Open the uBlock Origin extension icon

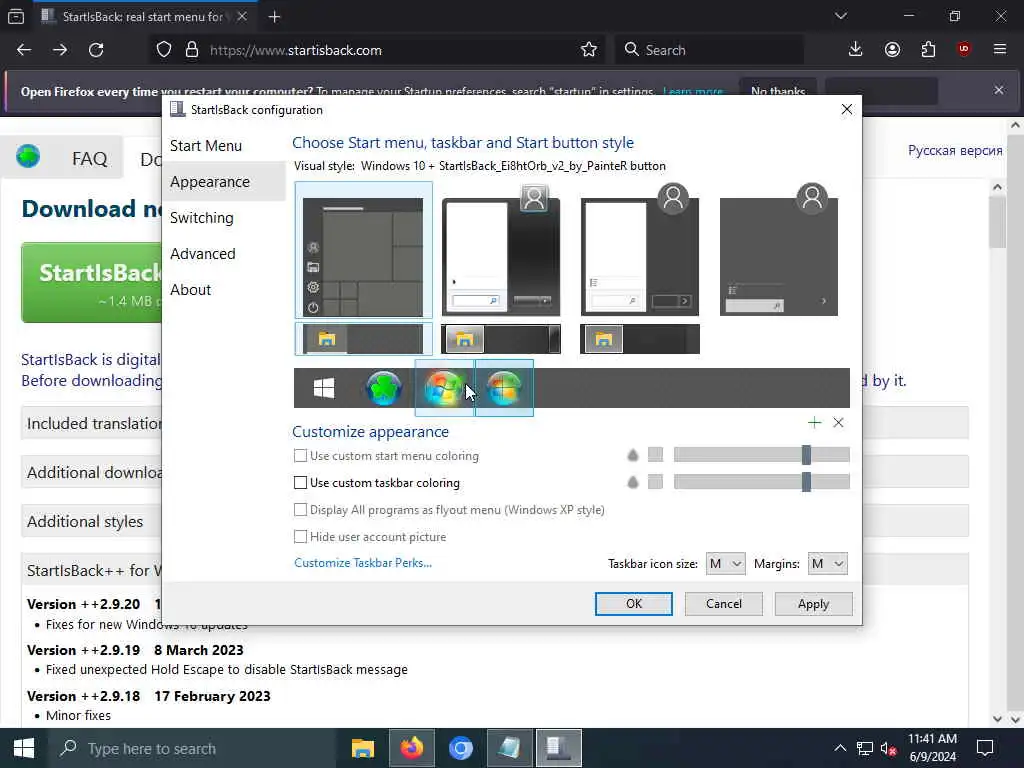coord(964,50)
